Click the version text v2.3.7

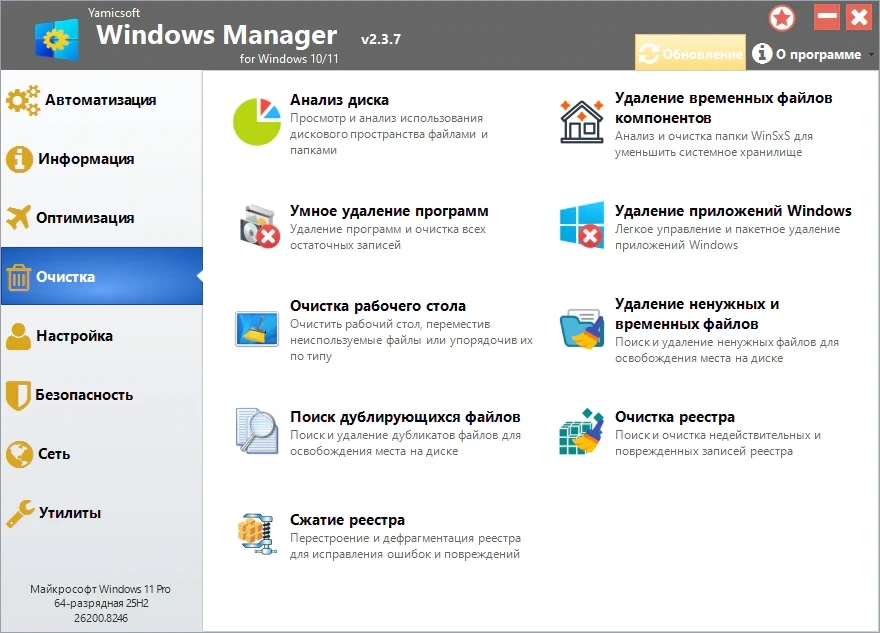tap(381, 39)
